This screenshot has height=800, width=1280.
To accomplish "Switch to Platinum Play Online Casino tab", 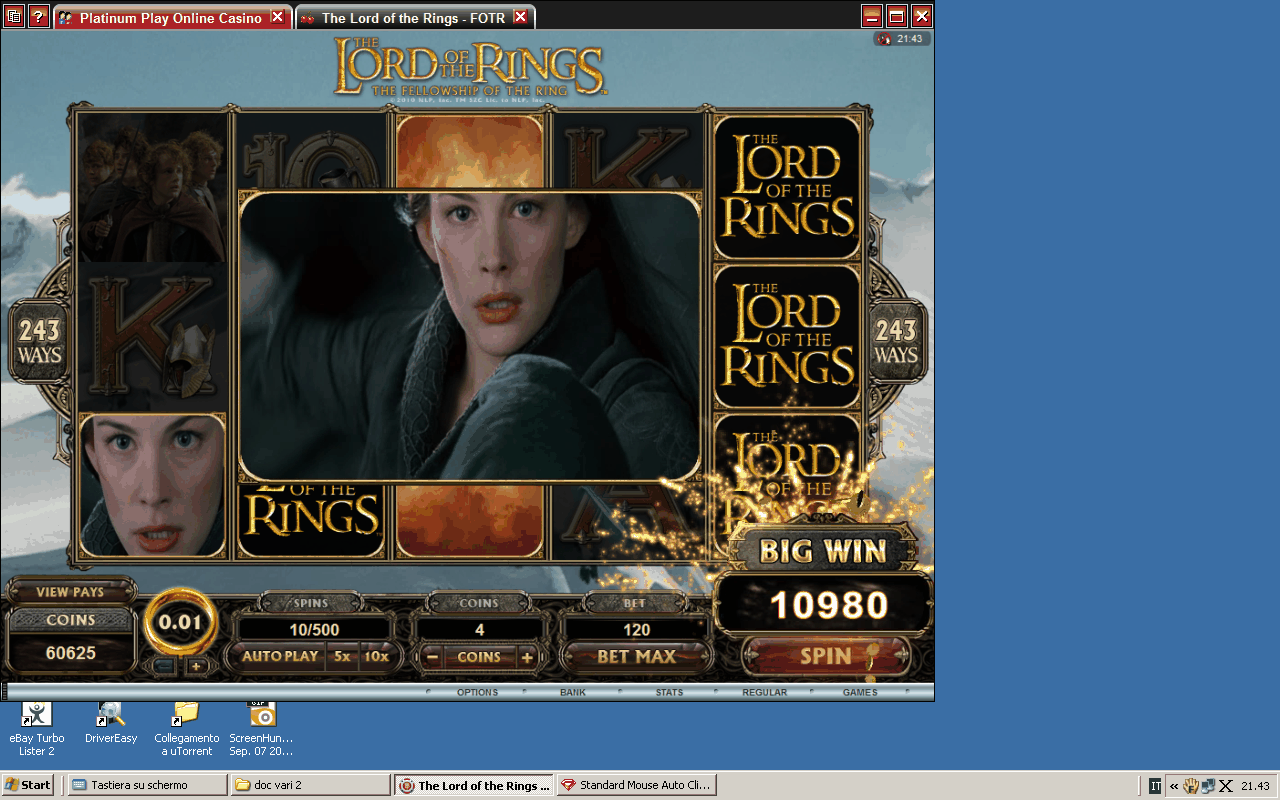I will click(170, 18).
